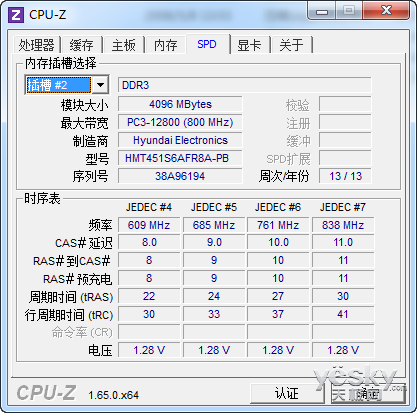Click the empty 命令率 (CR) cell under JEDEC #4
Viewport: 417px width, 413px height.
(x=149, y=332)
